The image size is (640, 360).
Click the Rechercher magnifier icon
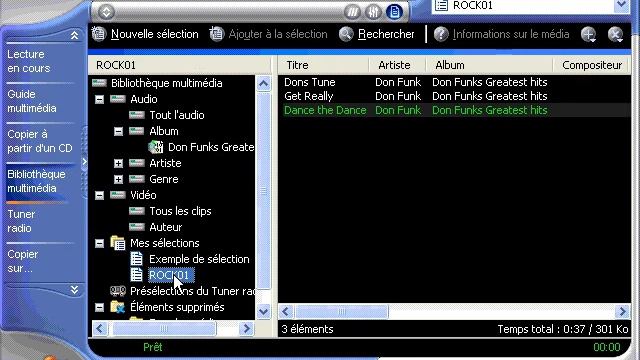[x=346, y=34]
